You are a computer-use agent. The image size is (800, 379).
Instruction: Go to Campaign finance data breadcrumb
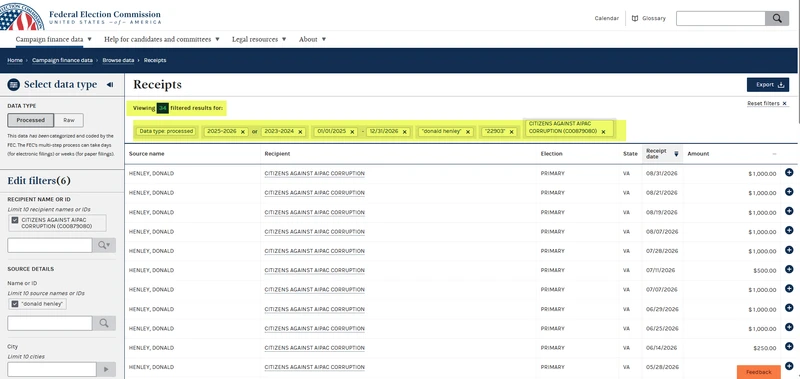[62, 60]
